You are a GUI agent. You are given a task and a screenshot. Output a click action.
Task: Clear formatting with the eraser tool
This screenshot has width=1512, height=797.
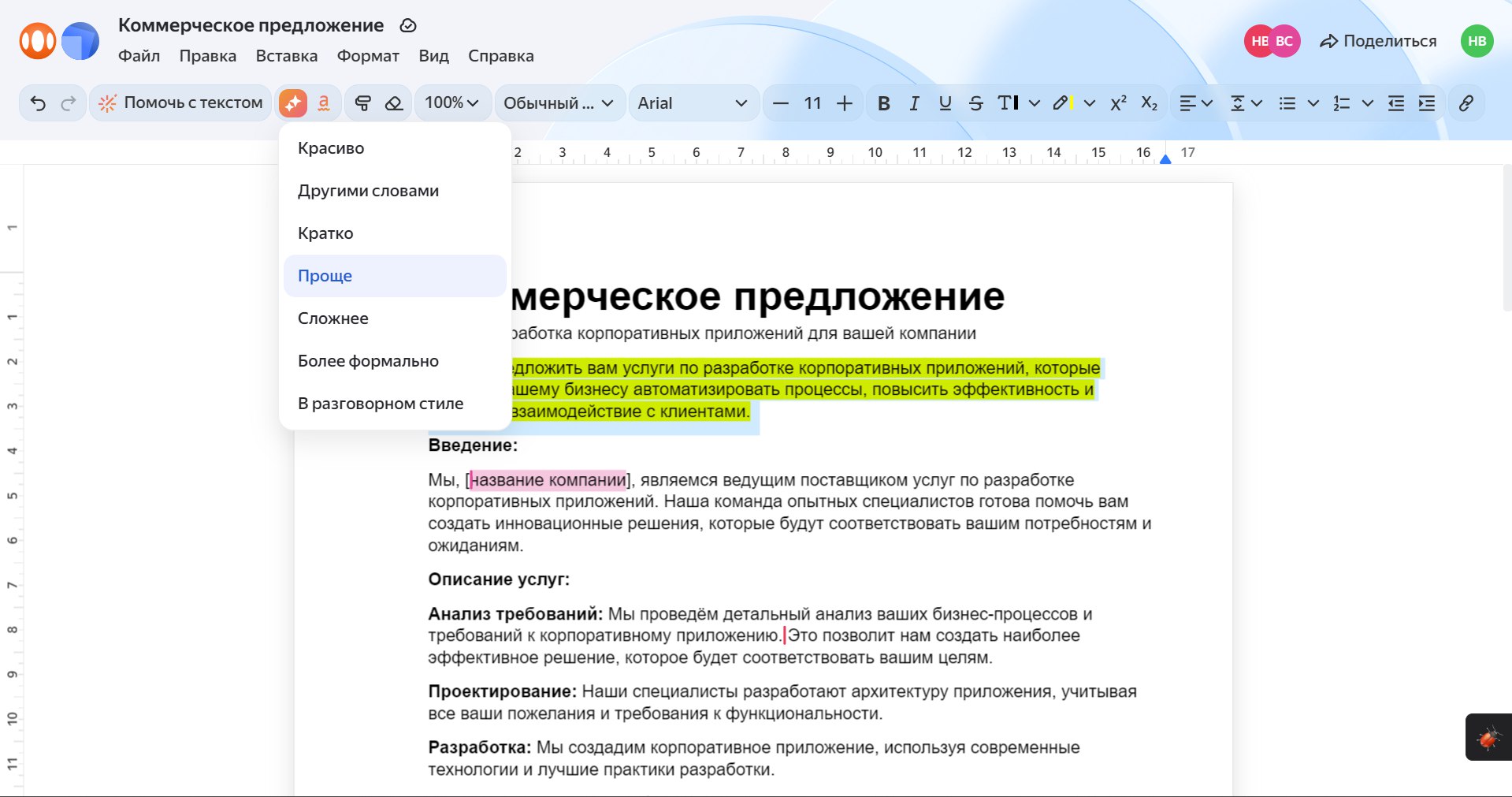coord(392,102)
